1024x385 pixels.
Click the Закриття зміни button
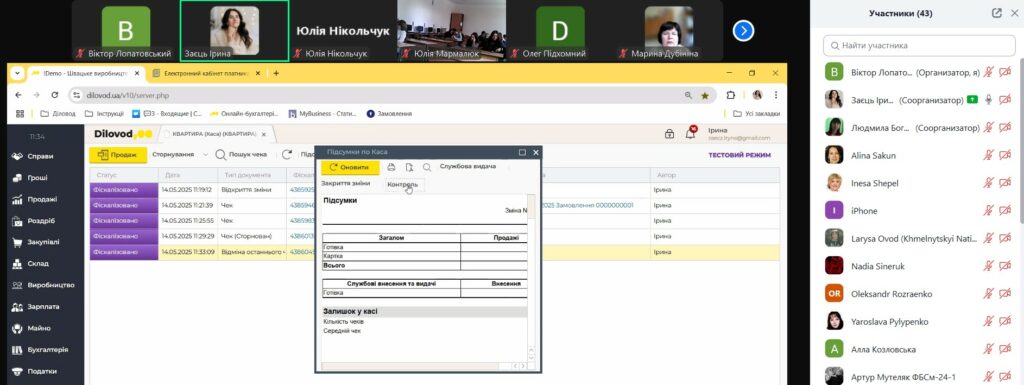[x=345, y=184]
